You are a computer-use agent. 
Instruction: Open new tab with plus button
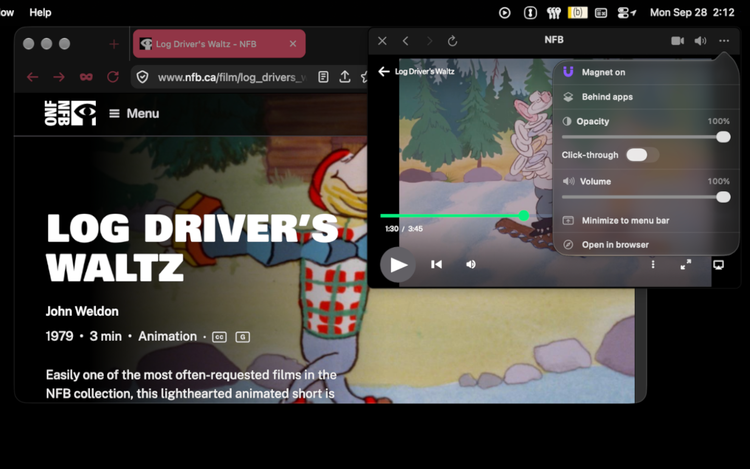point(114,44)
